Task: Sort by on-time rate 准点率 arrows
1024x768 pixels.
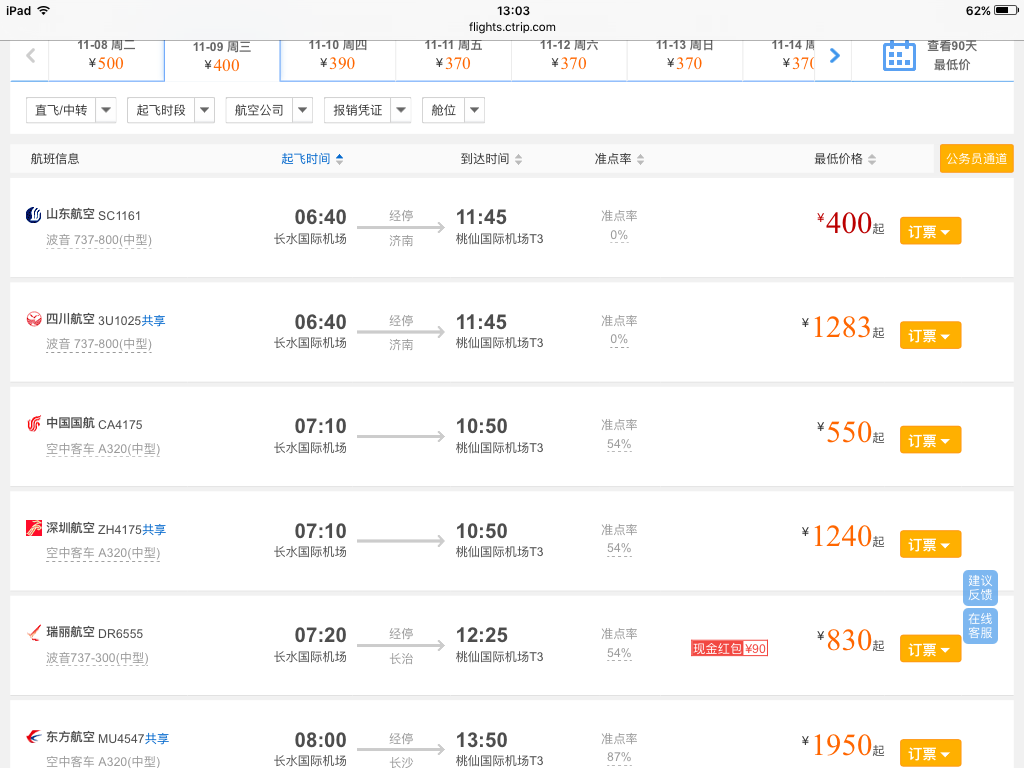Action: pos(640,159)
